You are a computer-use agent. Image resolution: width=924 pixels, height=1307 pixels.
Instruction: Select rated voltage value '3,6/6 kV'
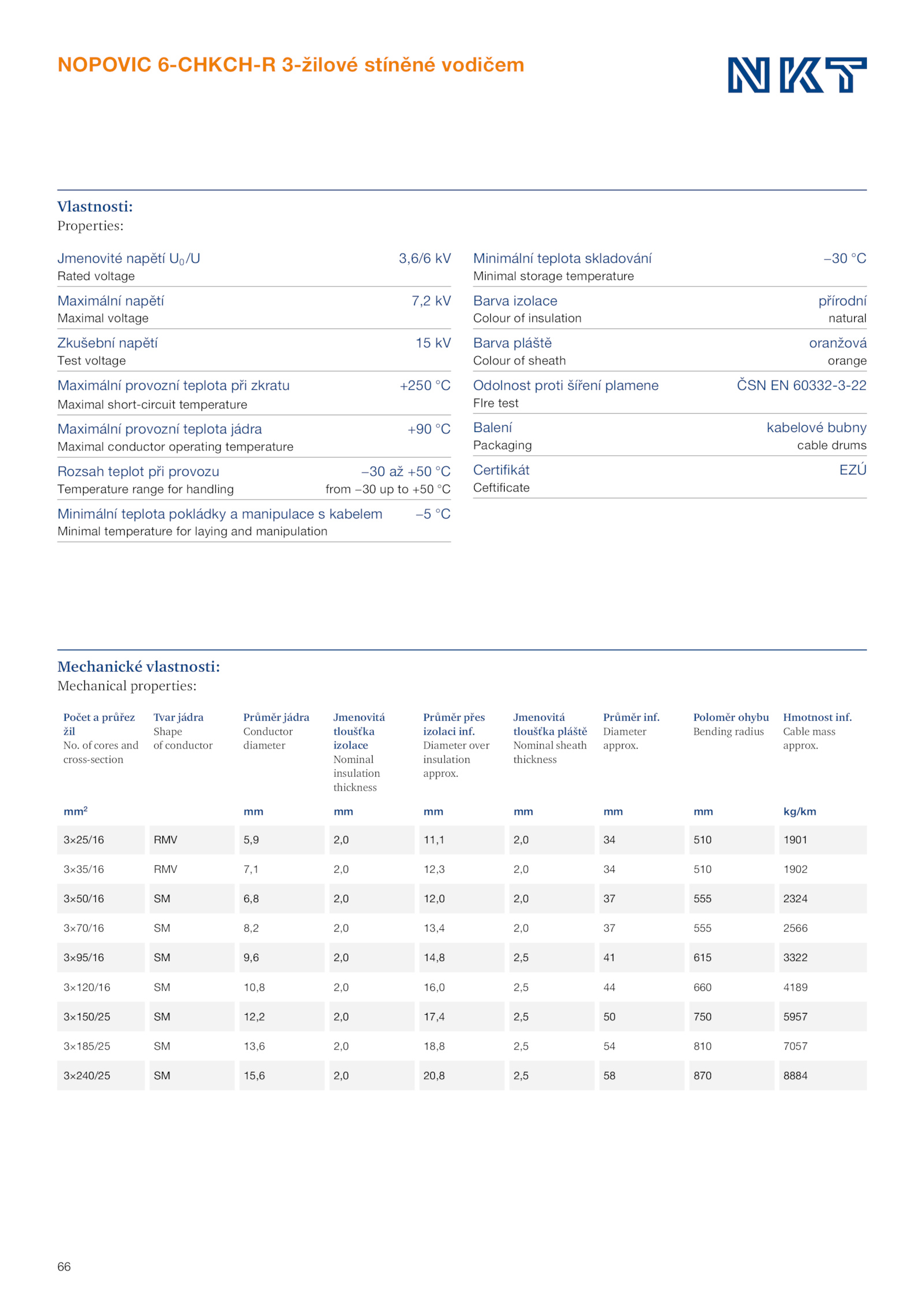point(424,258)
